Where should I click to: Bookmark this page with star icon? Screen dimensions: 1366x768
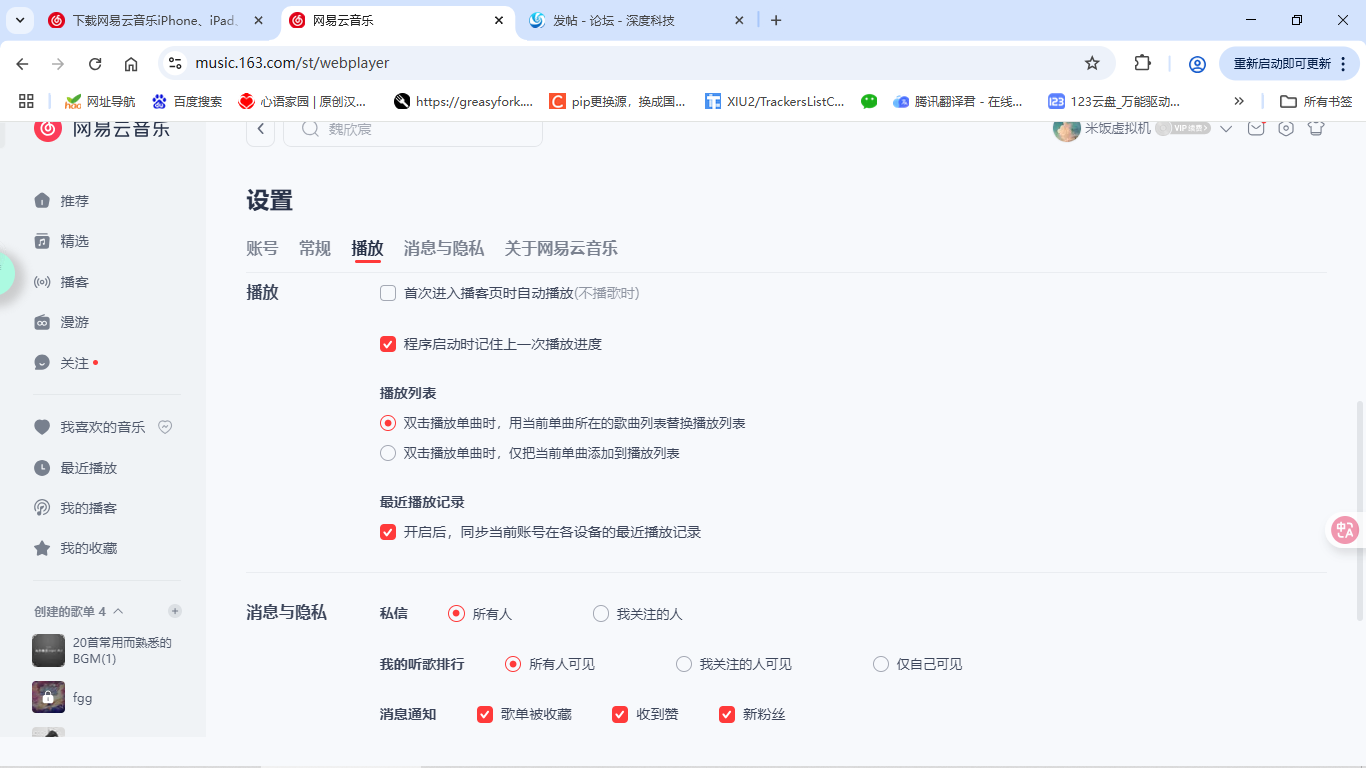[1092, 63]
